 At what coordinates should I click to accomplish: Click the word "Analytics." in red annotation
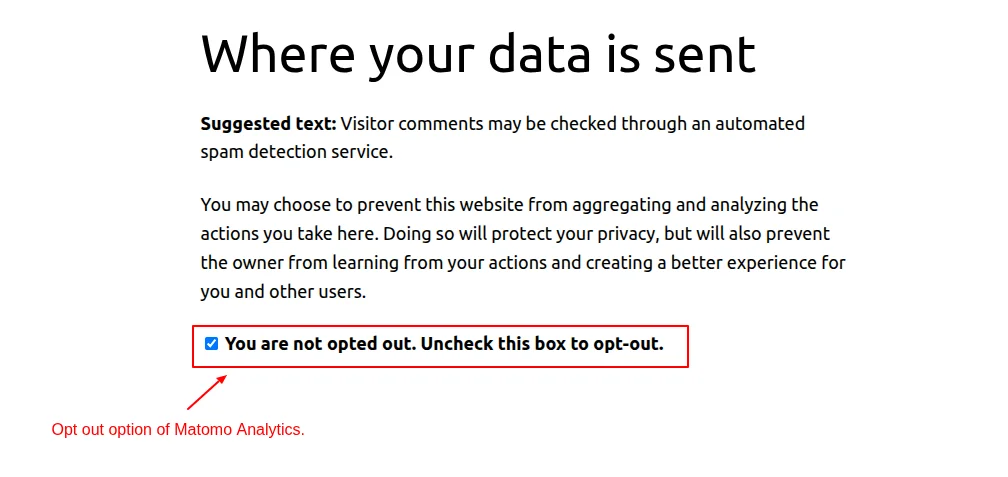[x=270, y=430]
